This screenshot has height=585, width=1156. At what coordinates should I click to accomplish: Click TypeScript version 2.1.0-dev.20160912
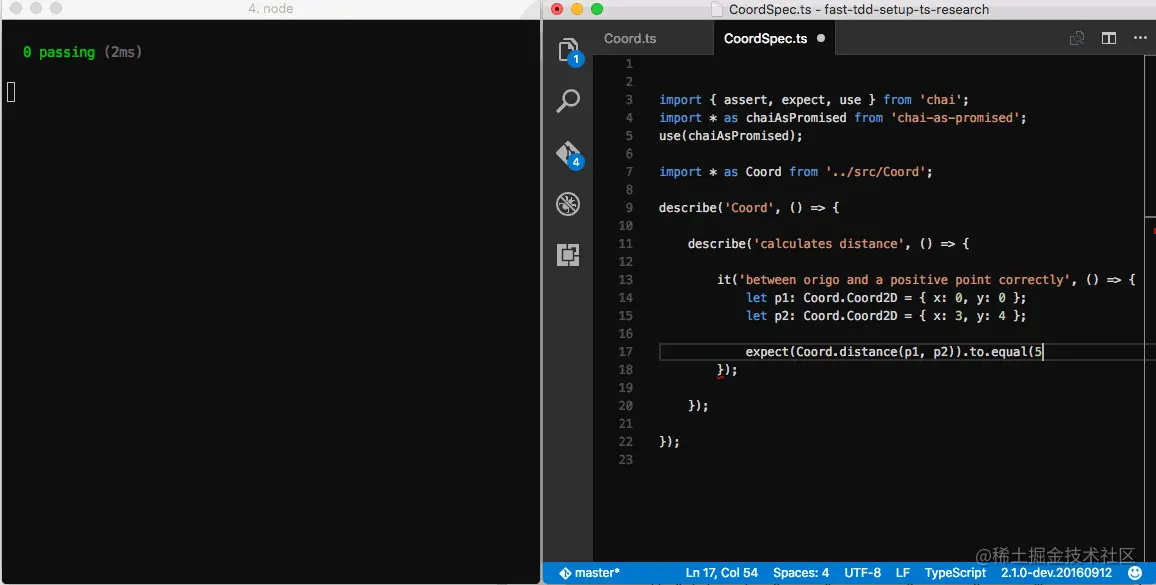[x=1056, y=572]
